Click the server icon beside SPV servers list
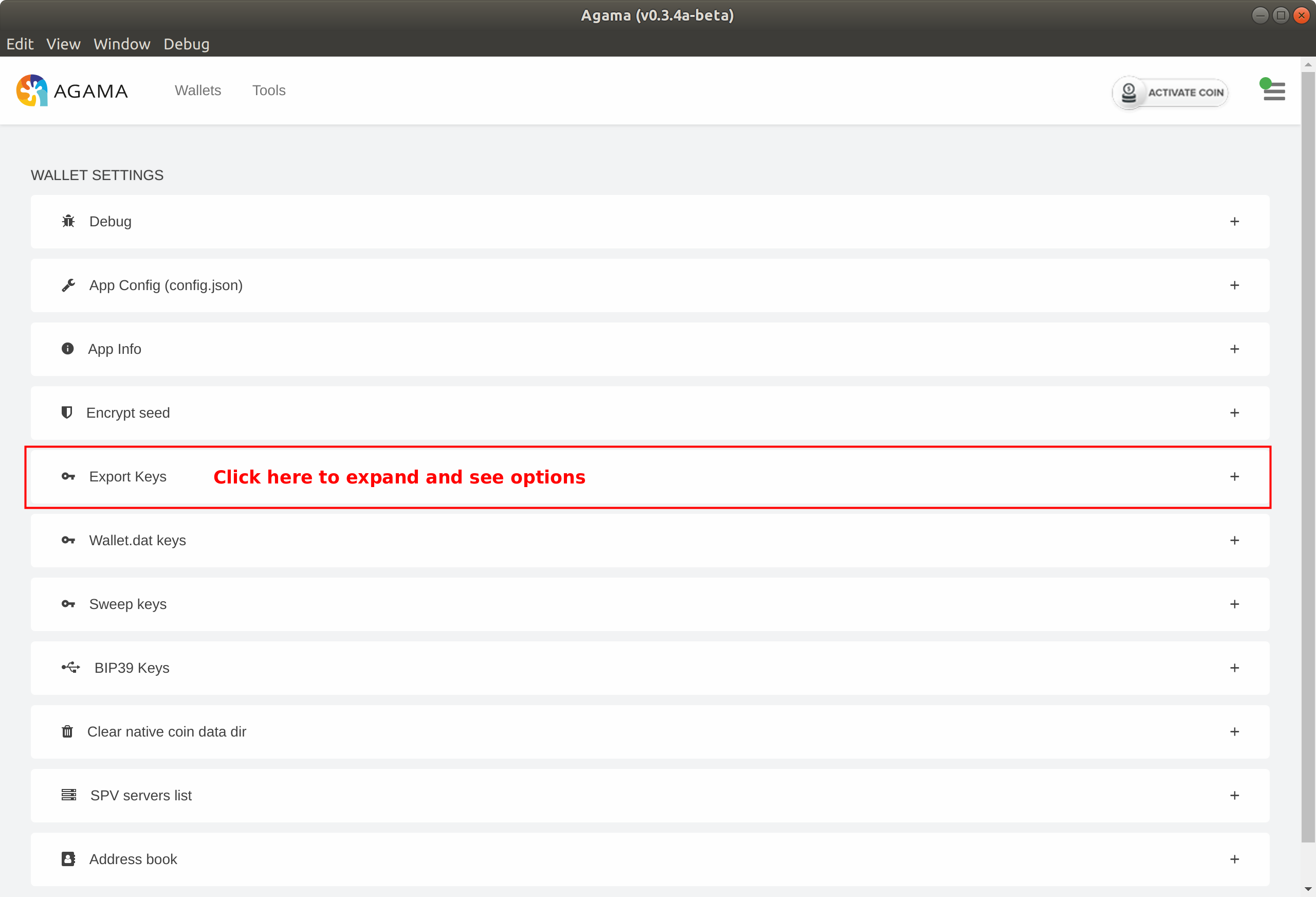 click(x=68, y=795)
